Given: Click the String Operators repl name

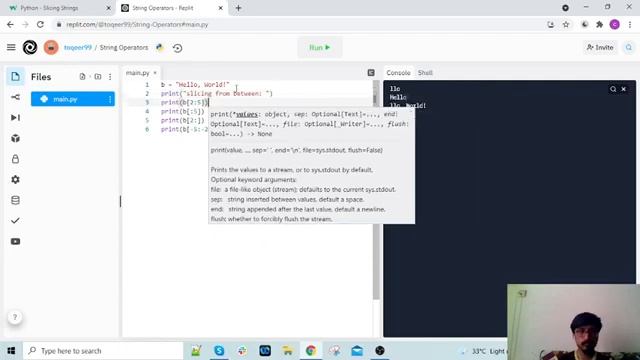Looking at the screenshot, I should (124, 48).
